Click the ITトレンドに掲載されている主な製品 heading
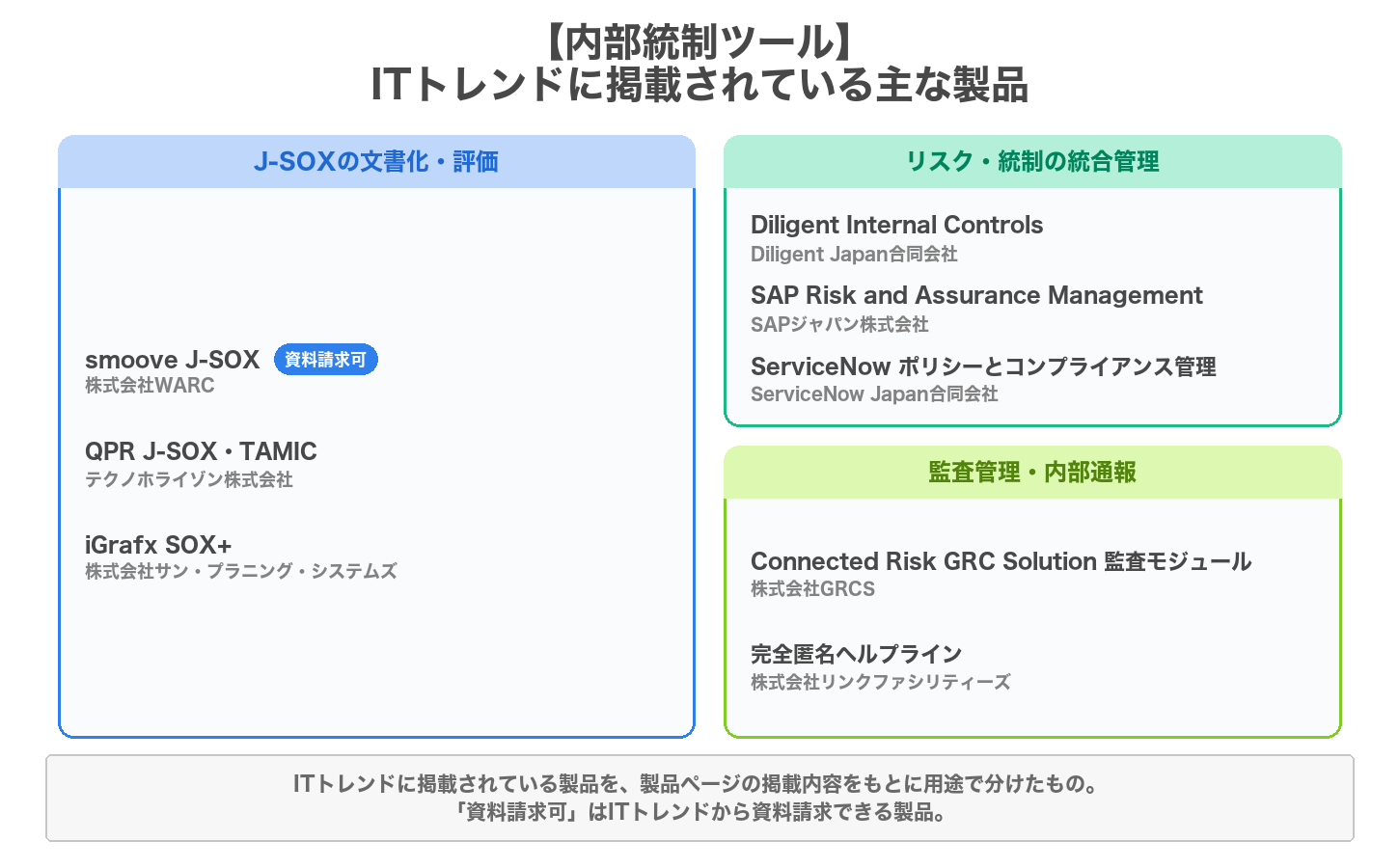The height and width of the screenshot is (868, 1399). [x=699, y=84]
